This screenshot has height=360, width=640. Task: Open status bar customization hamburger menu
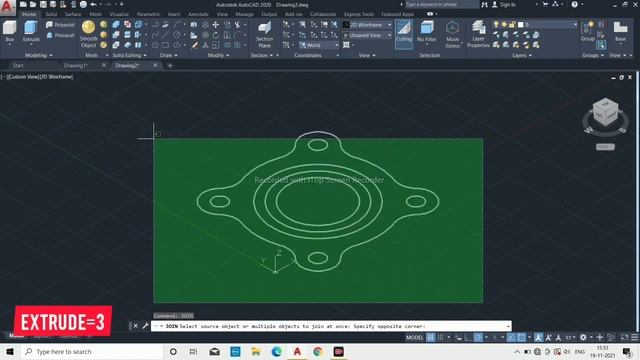[634, 337]
